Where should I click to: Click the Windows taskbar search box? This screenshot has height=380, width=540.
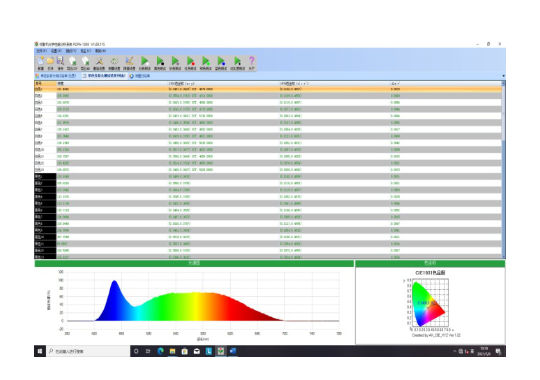coord(88,351)
